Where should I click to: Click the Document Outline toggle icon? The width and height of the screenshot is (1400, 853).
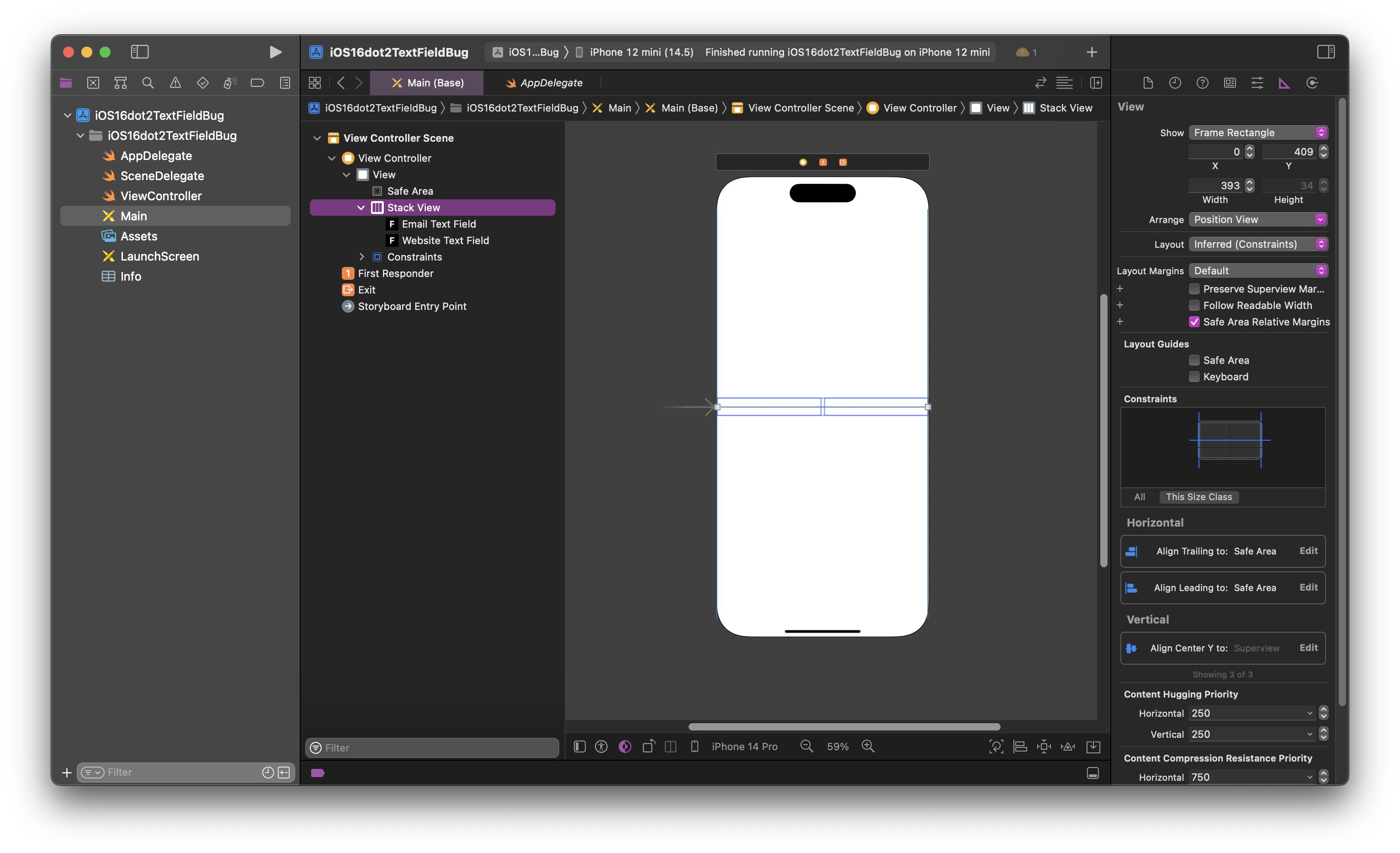coord(578,746)
